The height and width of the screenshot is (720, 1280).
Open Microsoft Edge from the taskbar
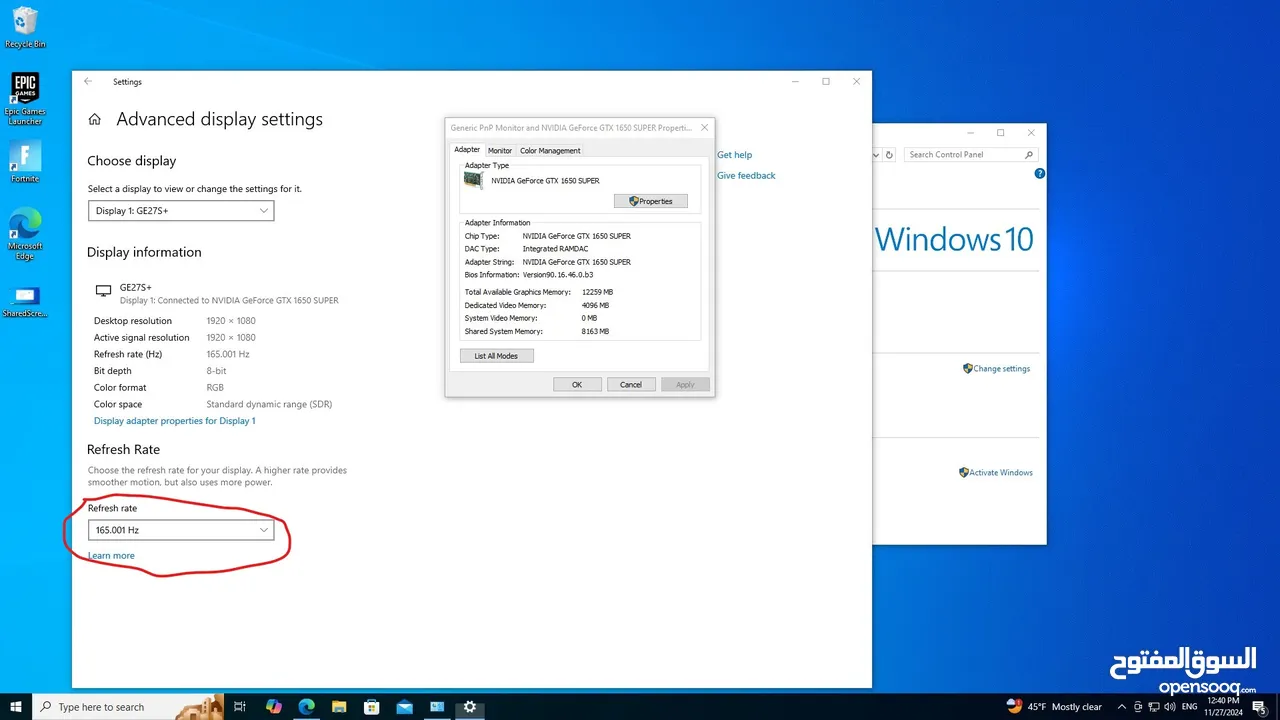(306, 707)
